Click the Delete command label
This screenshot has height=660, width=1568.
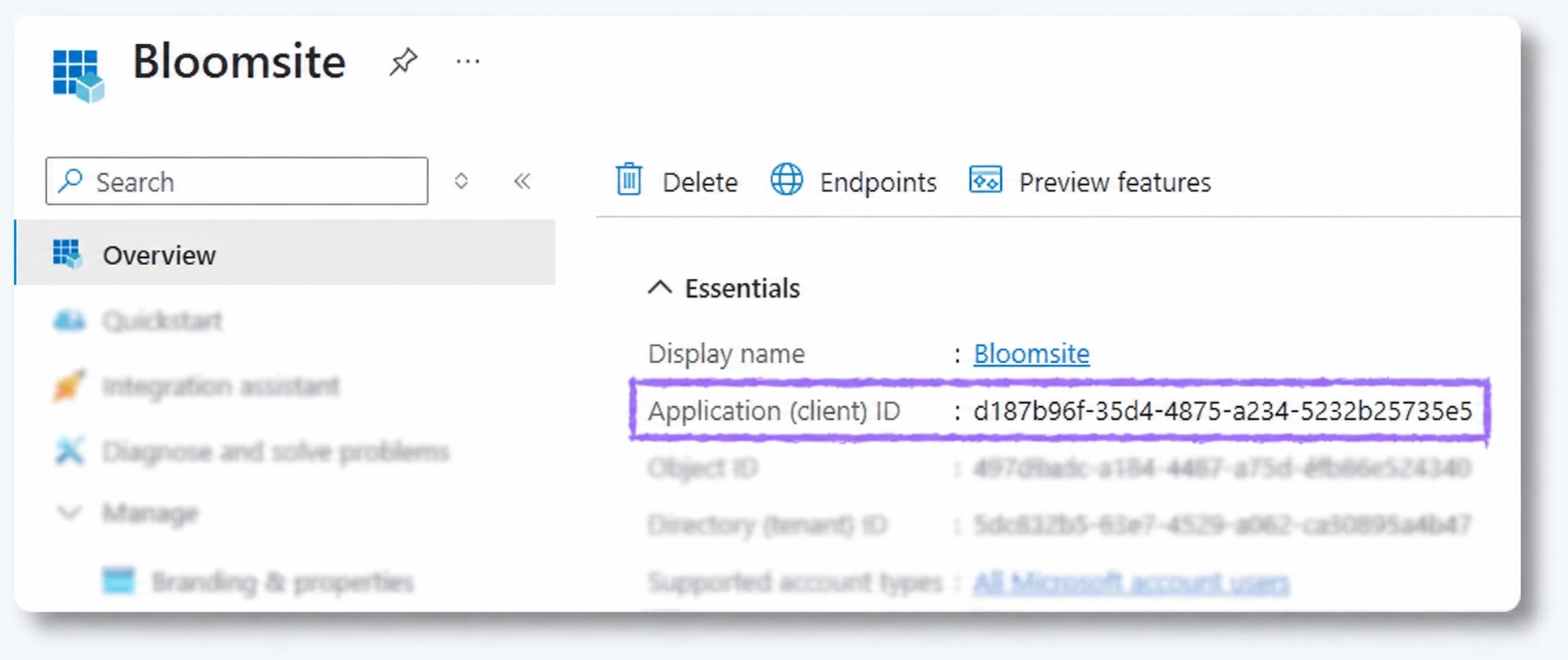700,182
